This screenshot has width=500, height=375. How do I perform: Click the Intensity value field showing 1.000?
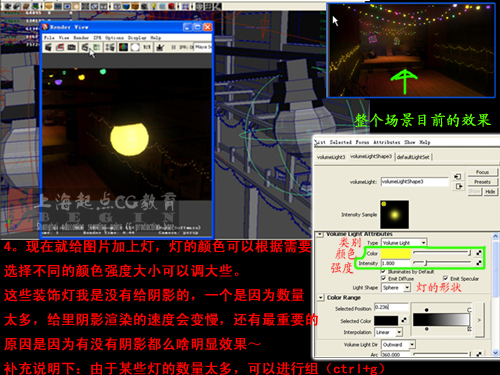pos(396,263)
